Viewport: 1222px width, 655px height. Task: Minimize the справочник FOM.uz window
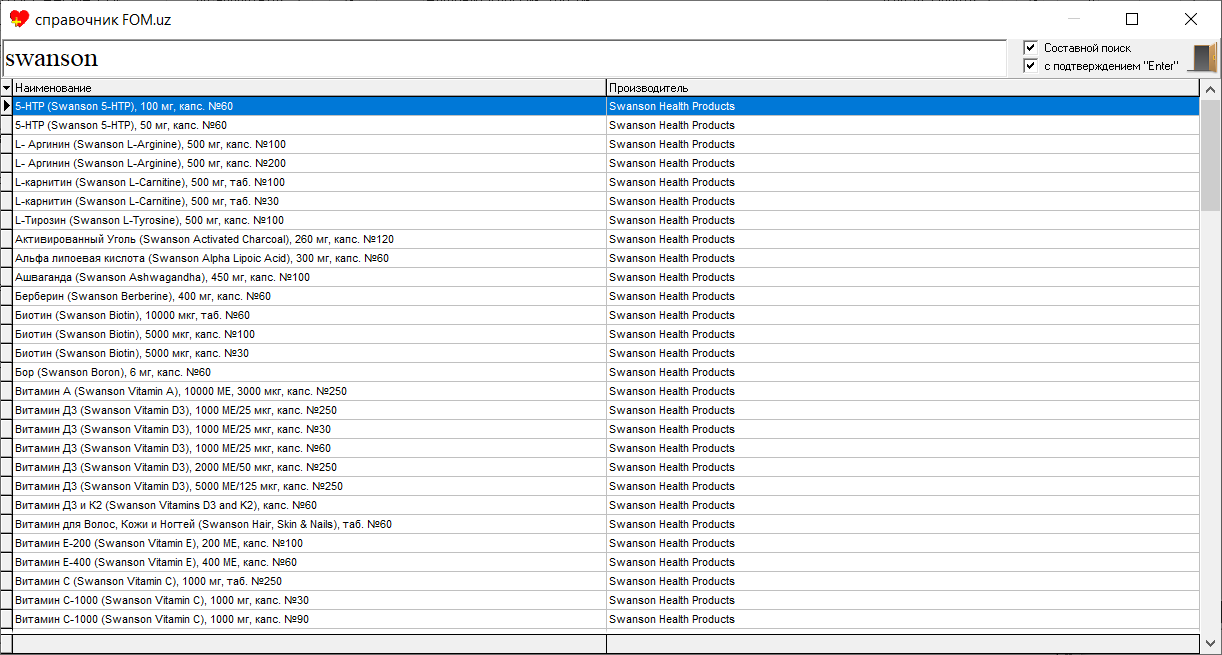point(1075,19)
